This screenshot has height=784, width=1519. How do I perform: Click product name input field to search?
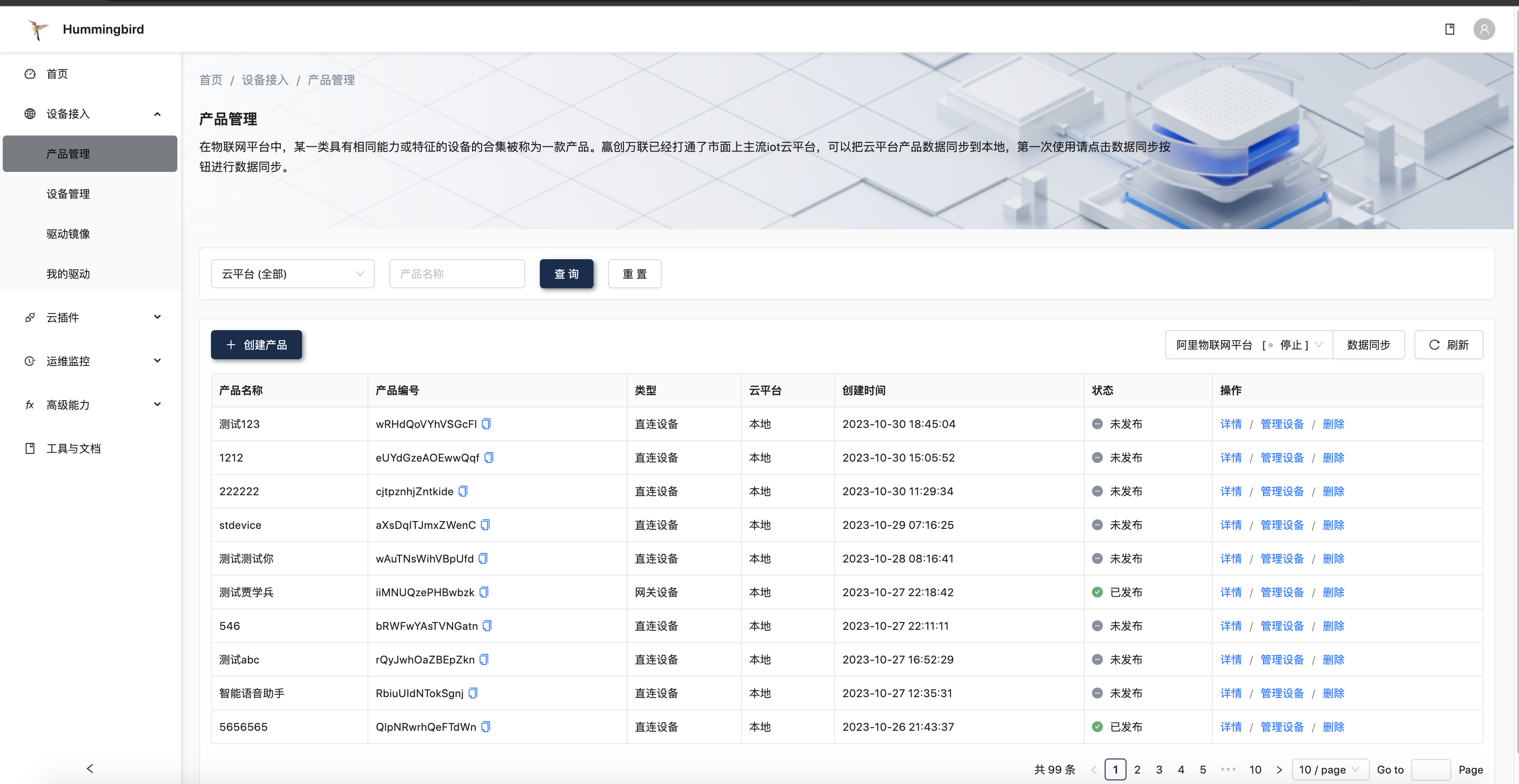456,273
